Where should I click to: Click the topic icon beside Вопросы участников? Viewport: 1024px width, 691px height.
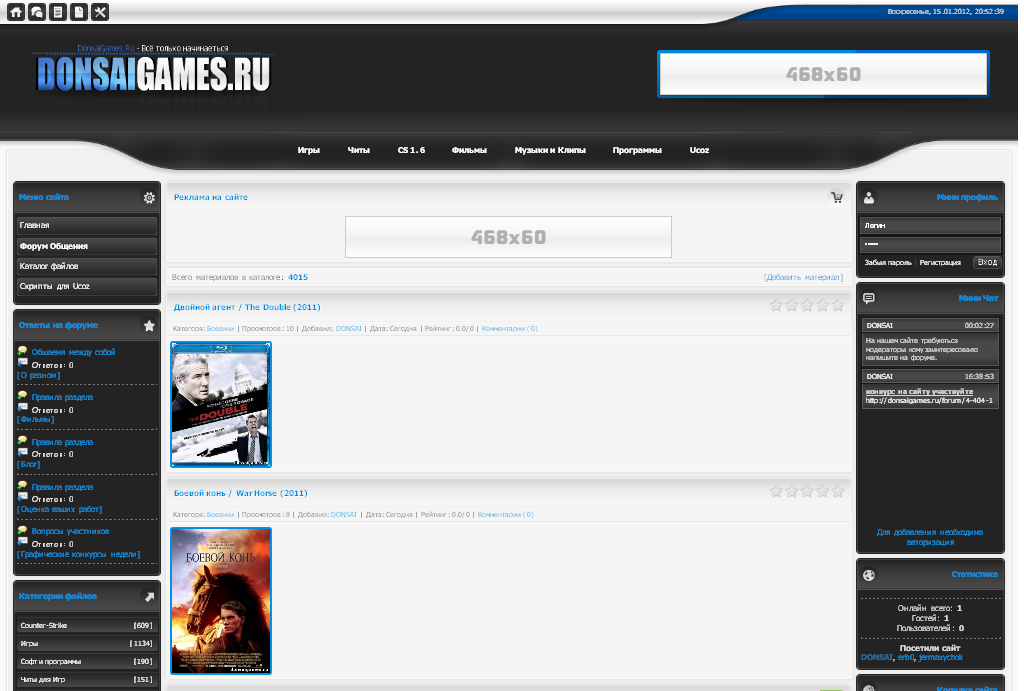point(22,530)
